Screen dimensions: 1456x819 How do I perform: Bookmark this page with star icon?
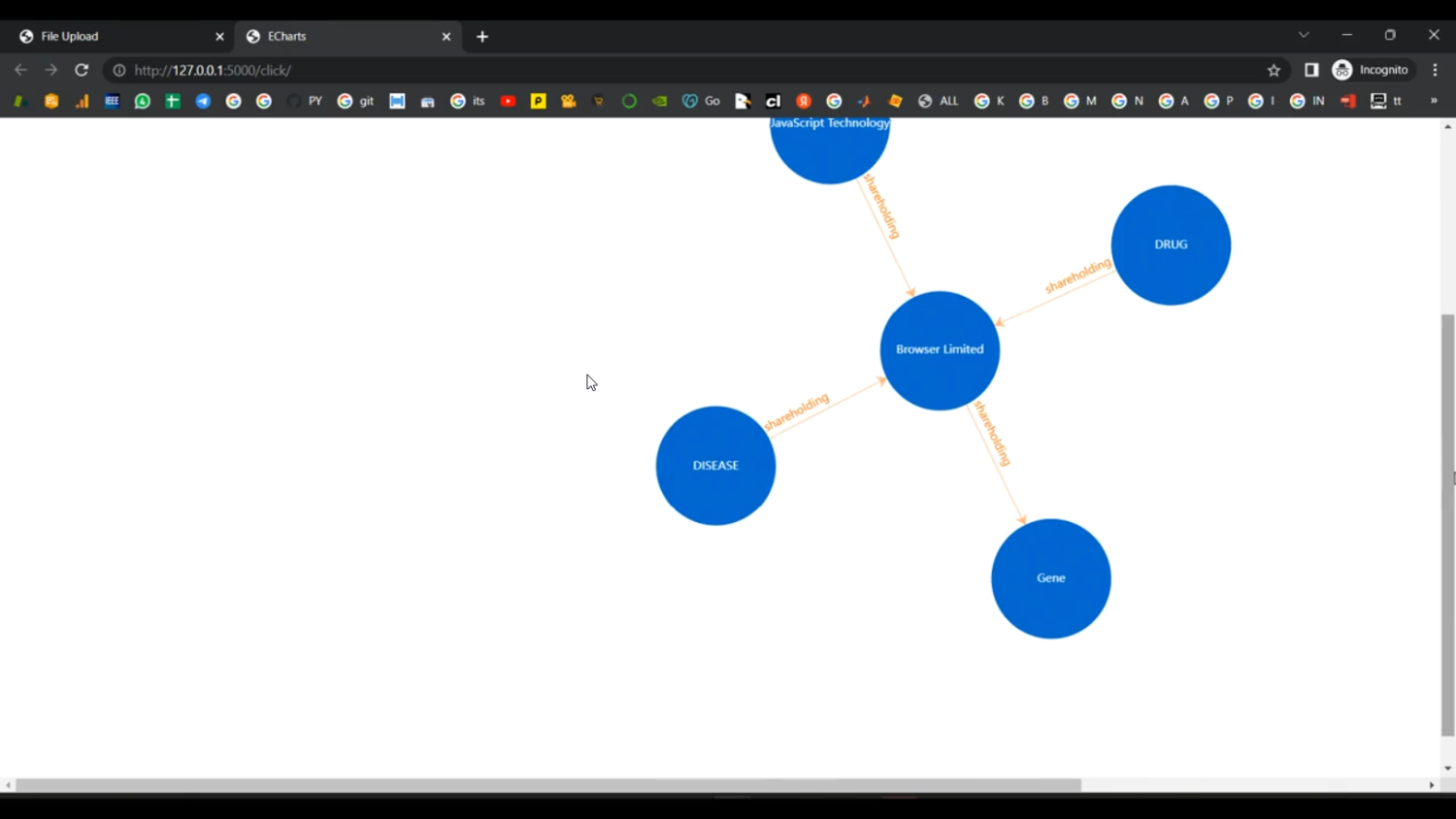pos(1274,70)
